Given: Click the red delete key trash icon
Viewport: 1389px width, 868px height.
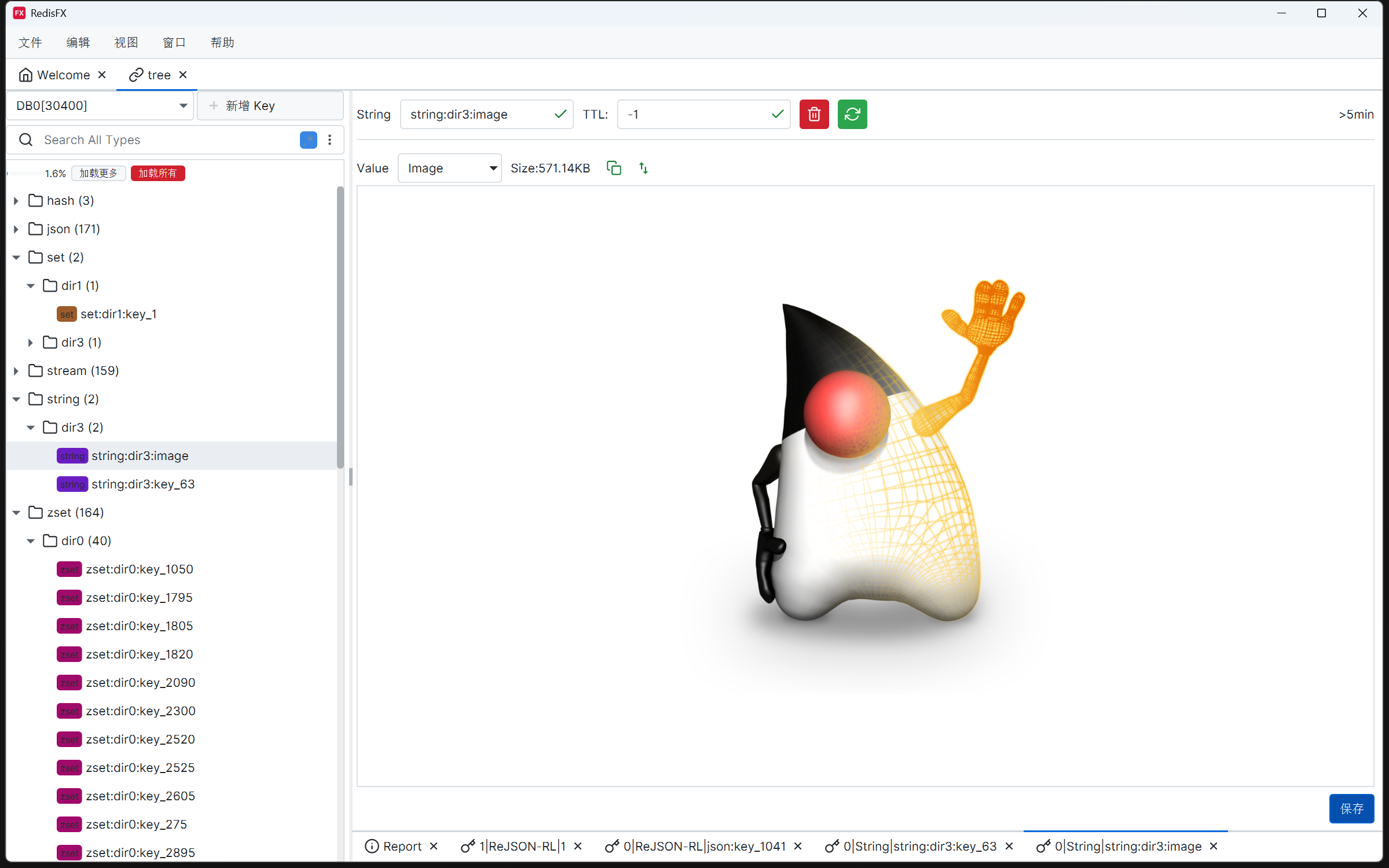Looking at the screenshot, I should 813,114.
